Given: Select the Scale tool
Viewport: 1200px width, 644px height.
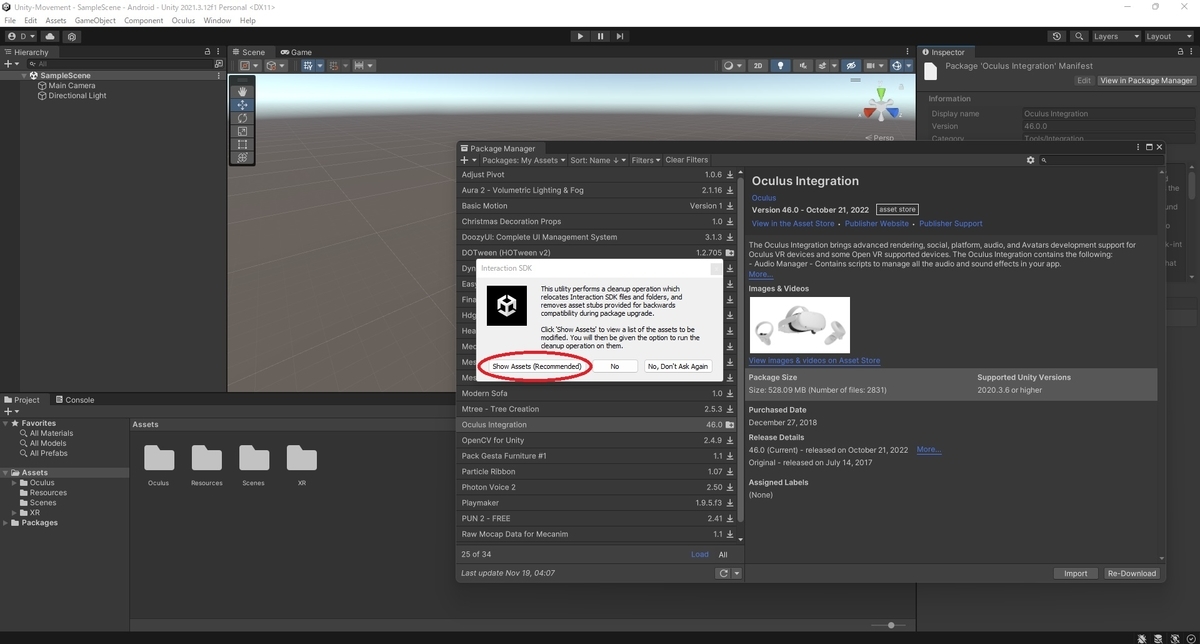Looking at the screenshot, I should point(242,131).
